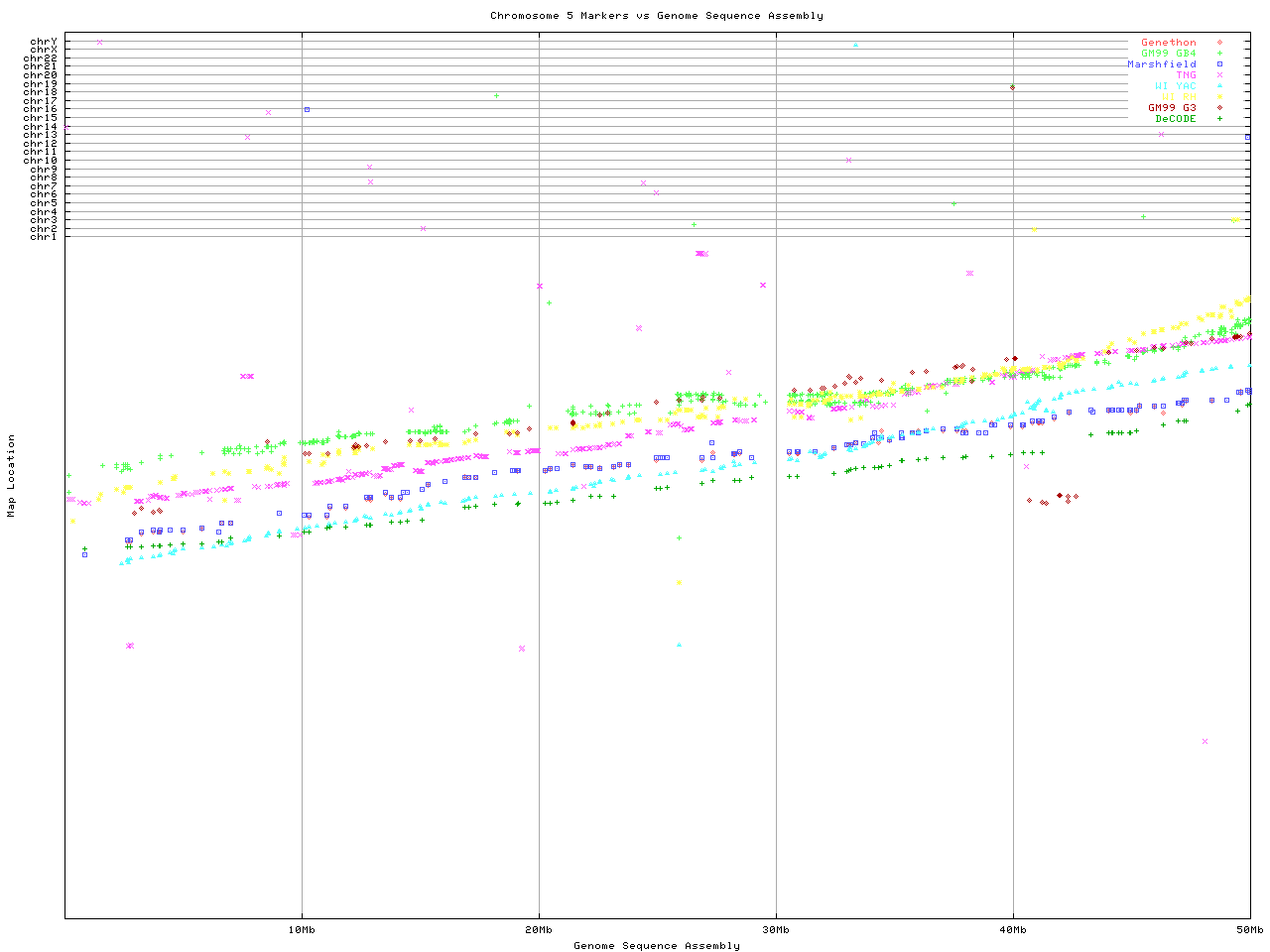Select the DeCODE legend text
This screenshot has width=1270, height=952.
(x=1175, y=119)
